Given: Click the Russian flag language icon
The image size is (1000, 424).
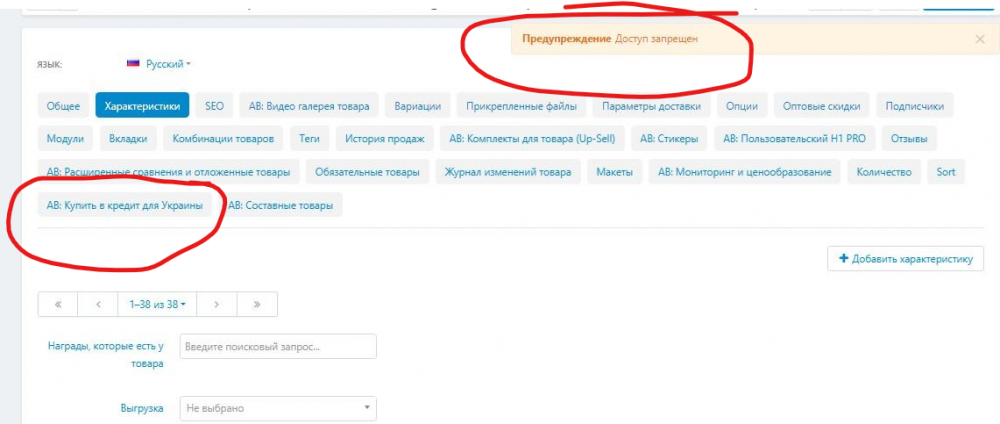Looking at the screenshot, I should pos(132,63).
